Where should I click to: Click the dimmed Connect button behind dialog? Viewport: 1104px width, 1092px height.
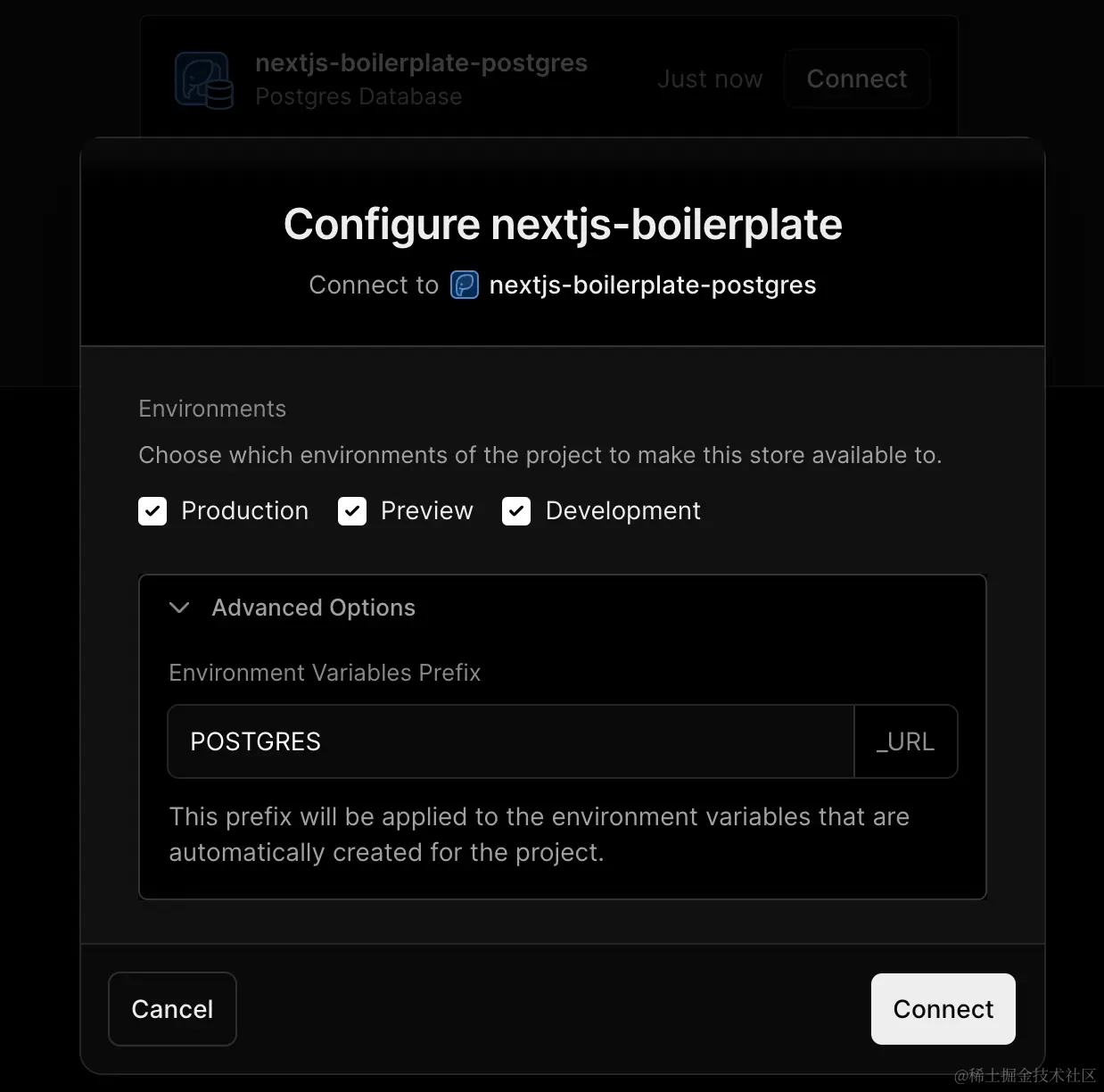pyautogui.click(x=857, y=79)
